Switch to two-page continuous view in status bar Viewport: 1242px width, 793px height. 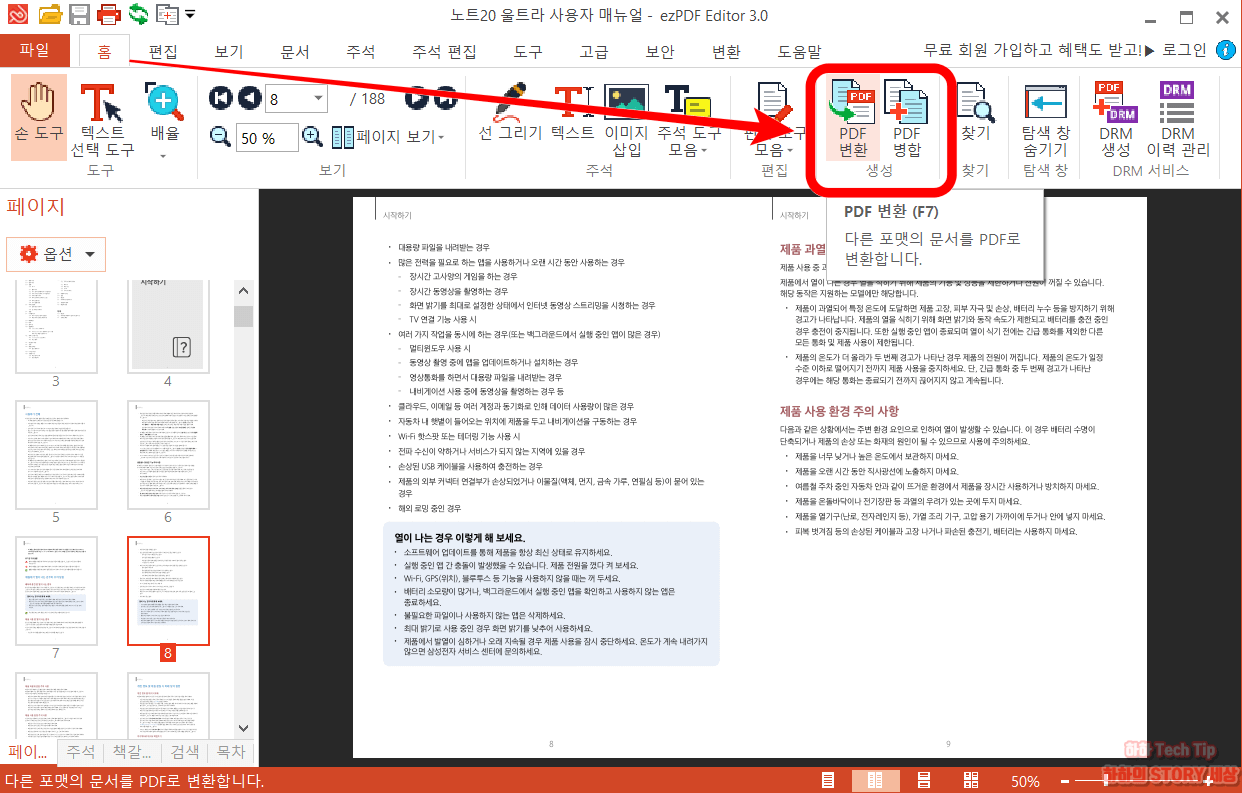pos(971,780)
